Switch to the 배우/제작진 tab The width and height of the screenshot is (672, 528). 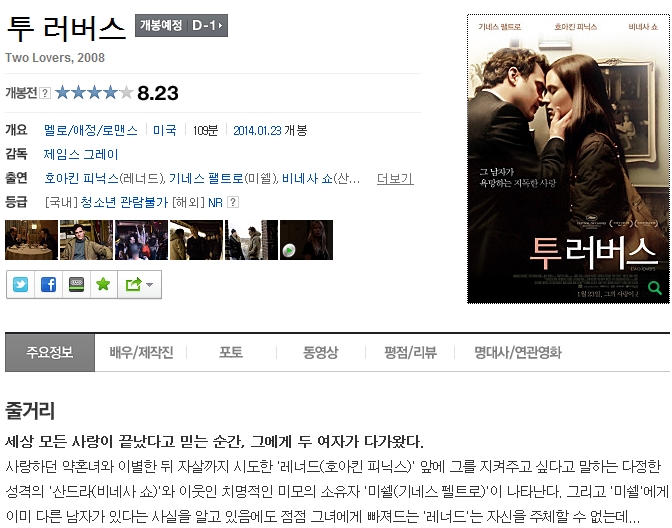pyautogui.click(x=141, y=353)
